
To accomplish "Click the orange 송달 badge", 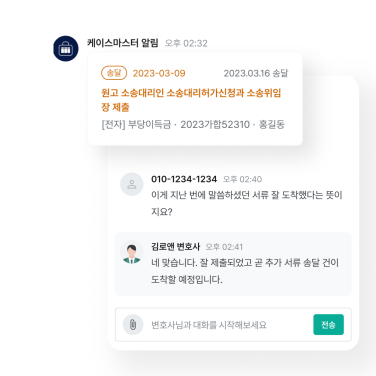I will pos(114,73).
